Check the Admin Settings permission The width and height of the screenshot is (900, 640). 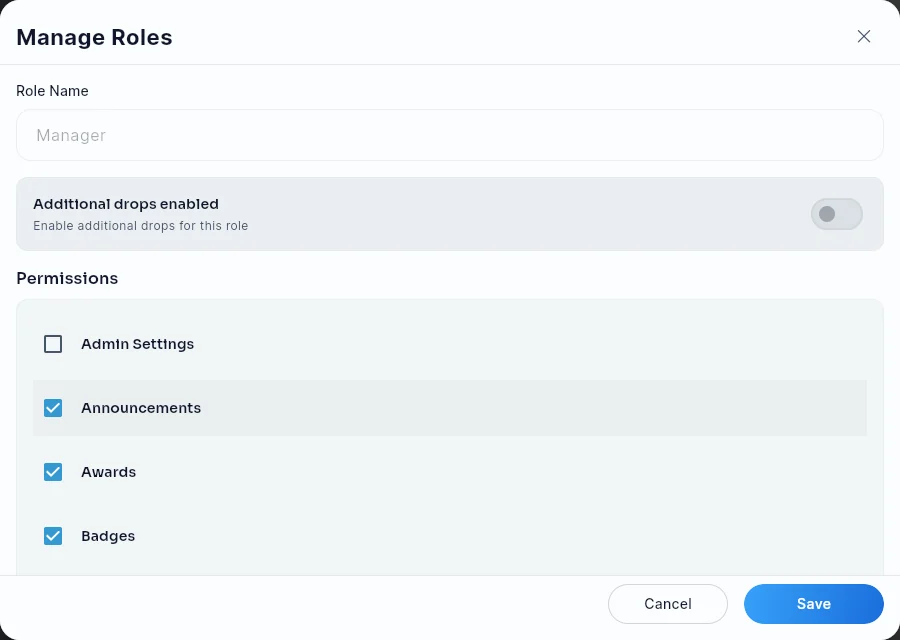pyautogui.click(x=53, y=344)
